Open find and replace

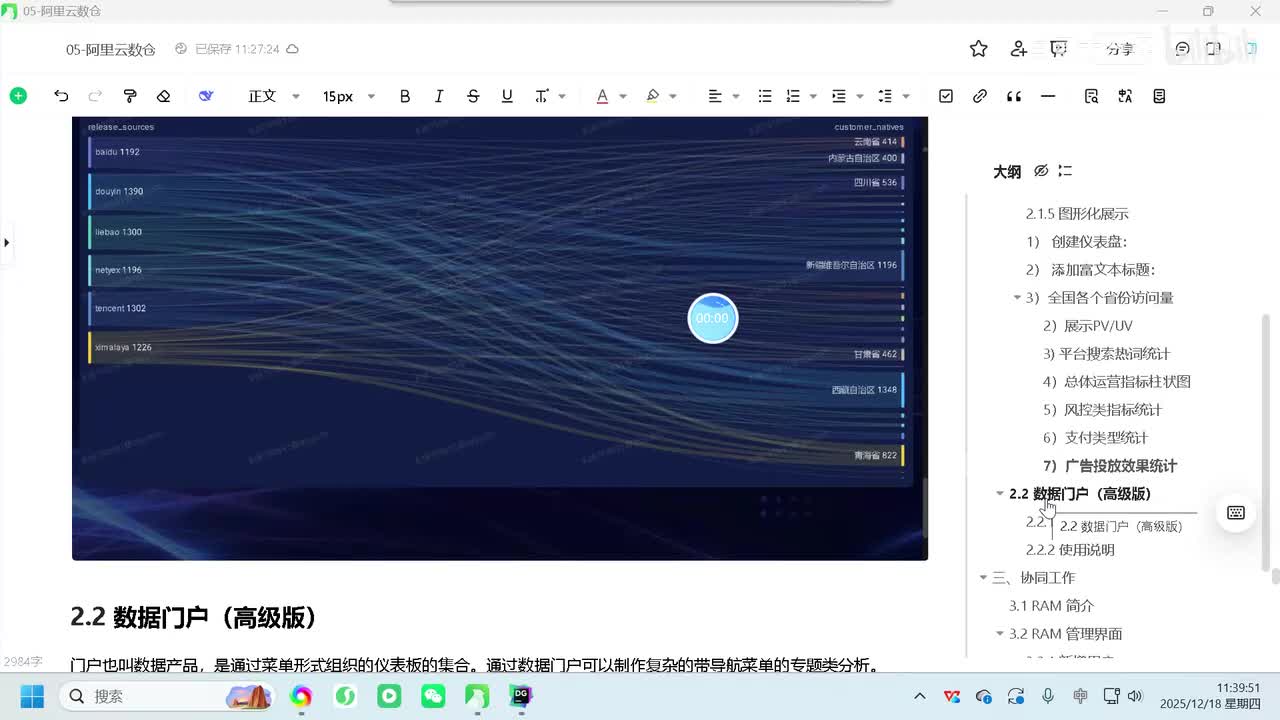[x=1091, y=96]
